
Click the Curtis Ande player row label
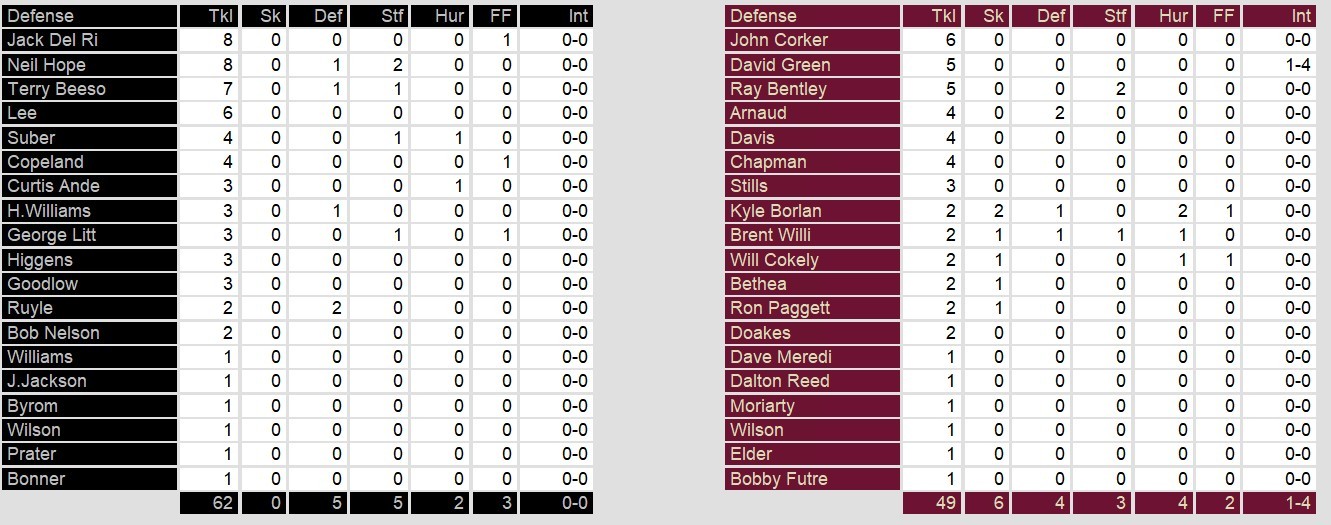click(x=55, y=186)
